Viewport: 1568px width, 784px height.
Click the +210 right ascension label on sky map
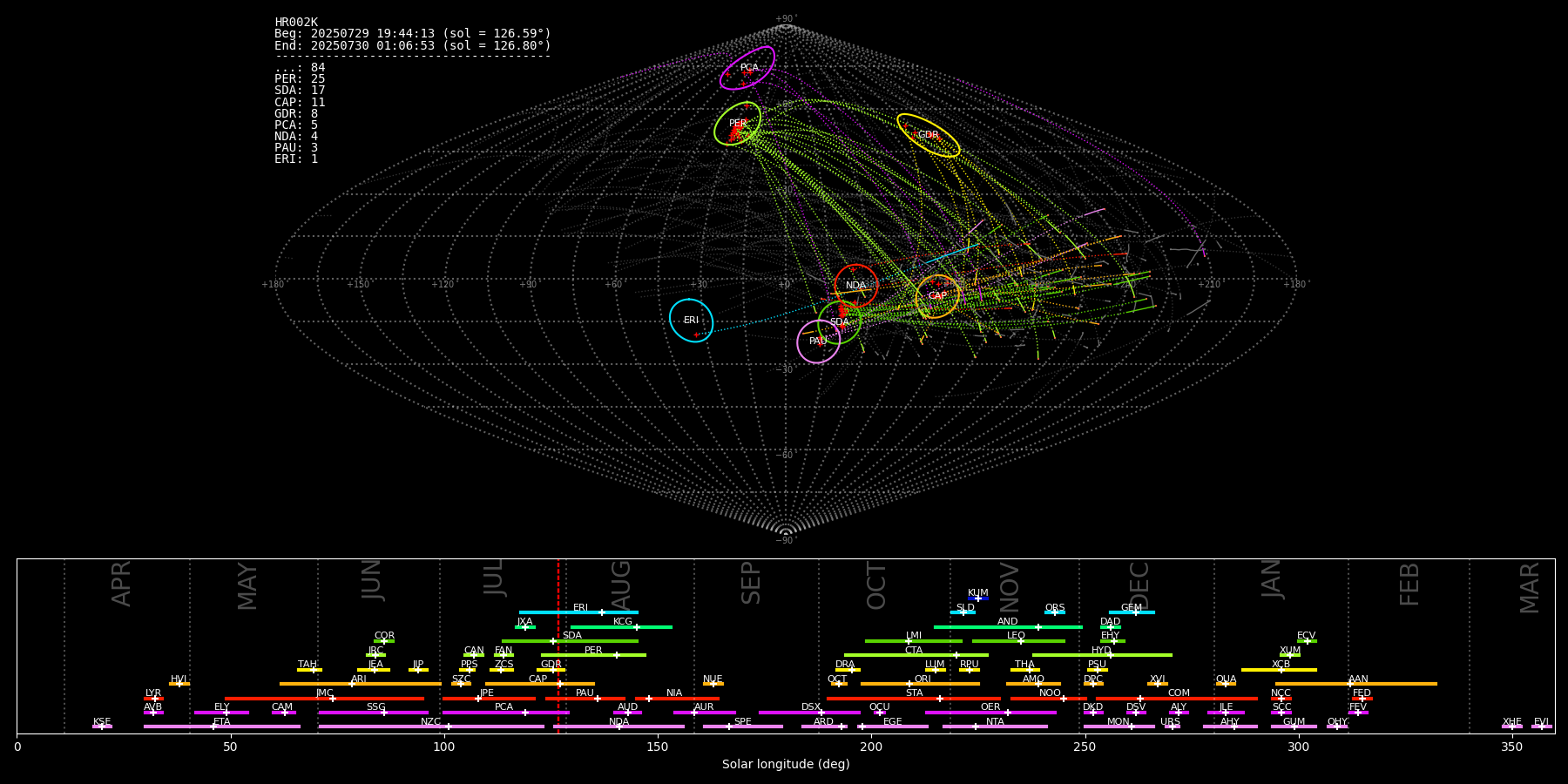pos(1209,284)
